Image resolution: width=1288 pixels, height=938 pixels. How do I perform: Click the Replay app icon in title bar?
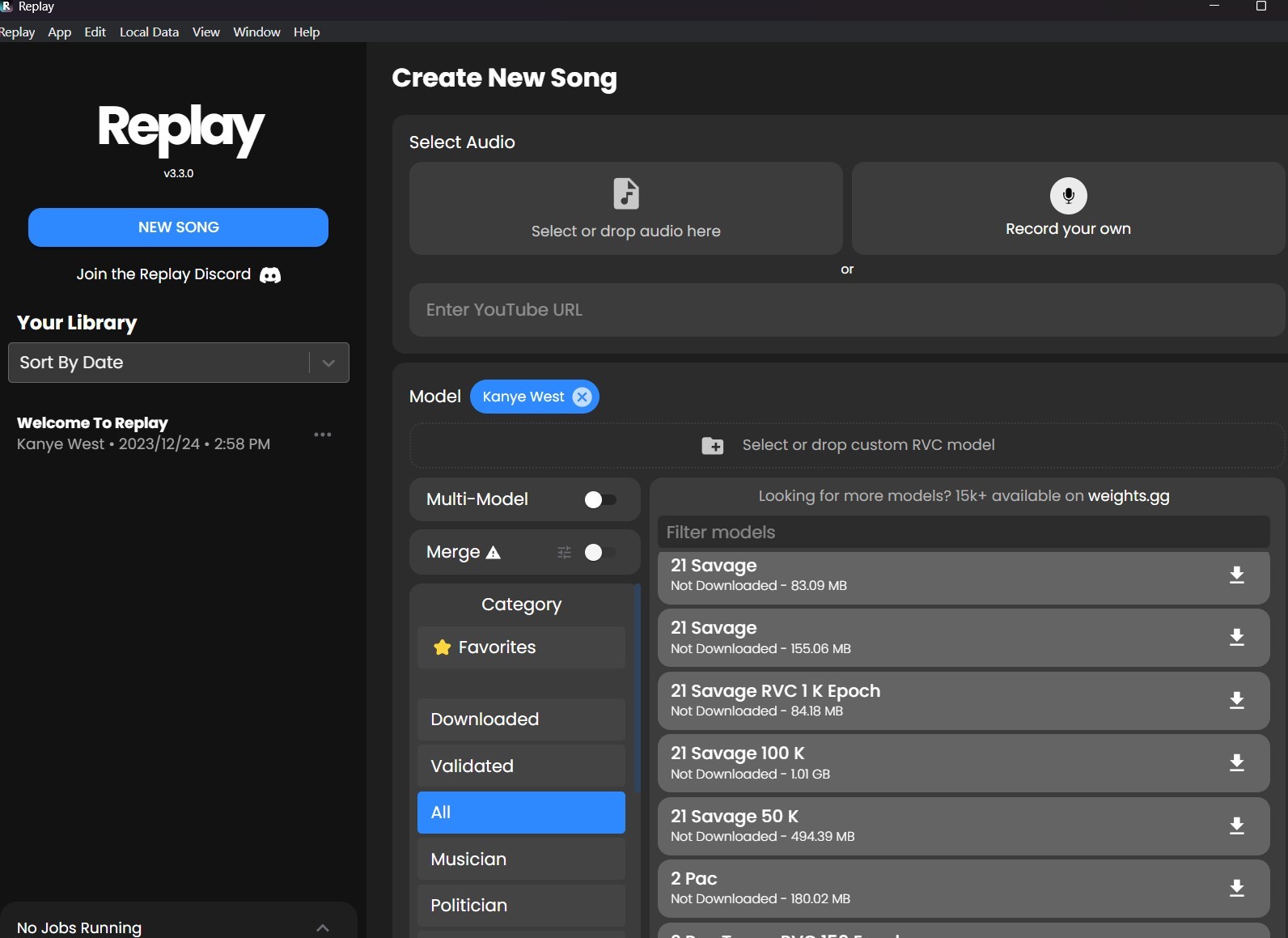pos(6,6)
